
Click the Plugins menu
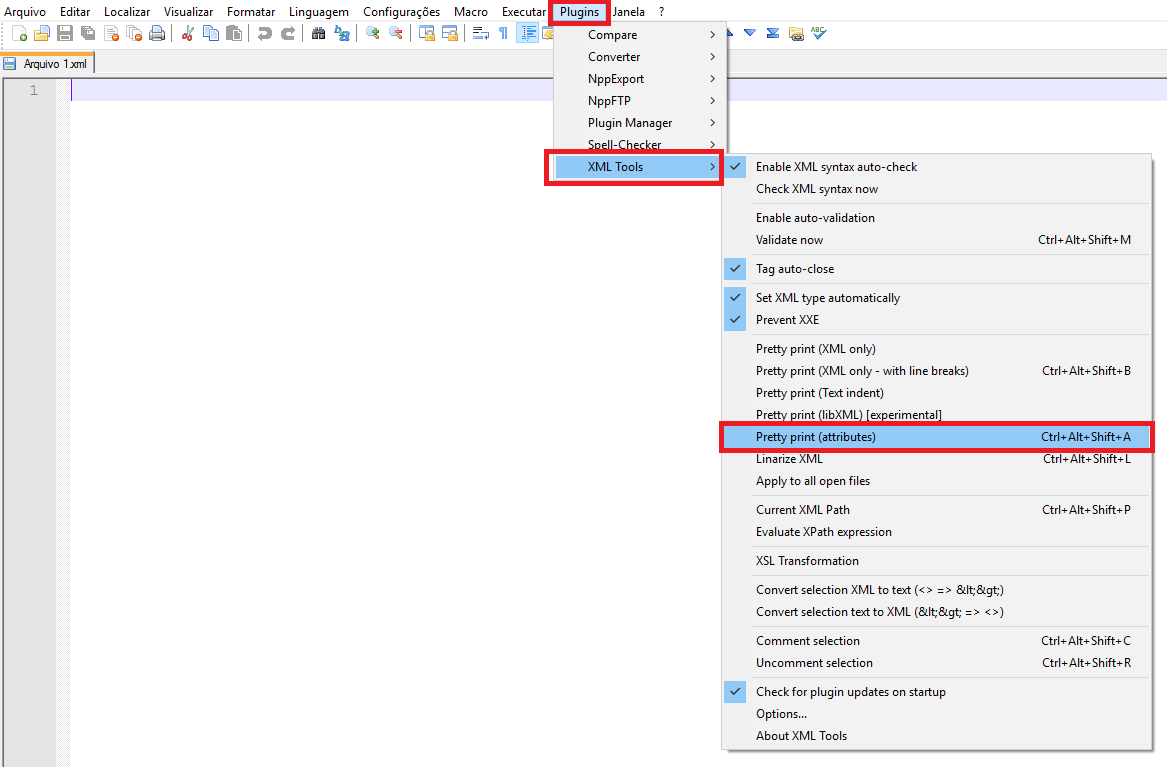(x=580, y=12)
